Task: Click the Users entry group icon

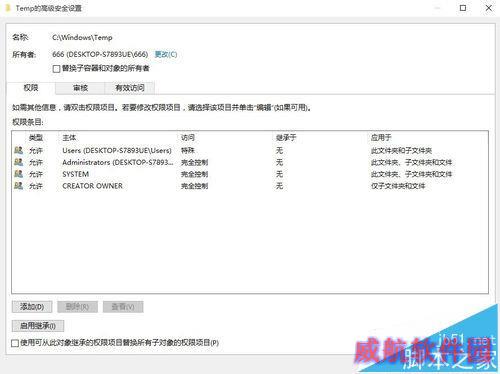Action: tap(19, 150)
